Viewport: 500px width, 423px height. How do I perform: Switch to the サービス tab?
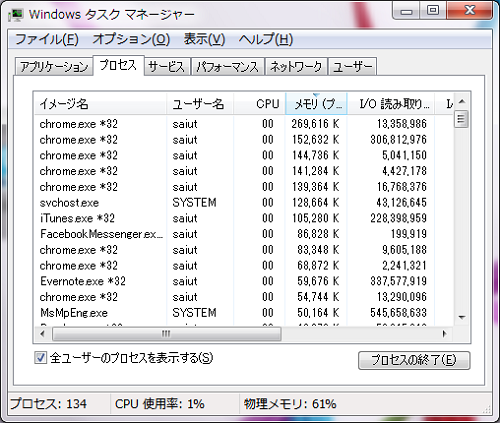(x=167, y=67)
